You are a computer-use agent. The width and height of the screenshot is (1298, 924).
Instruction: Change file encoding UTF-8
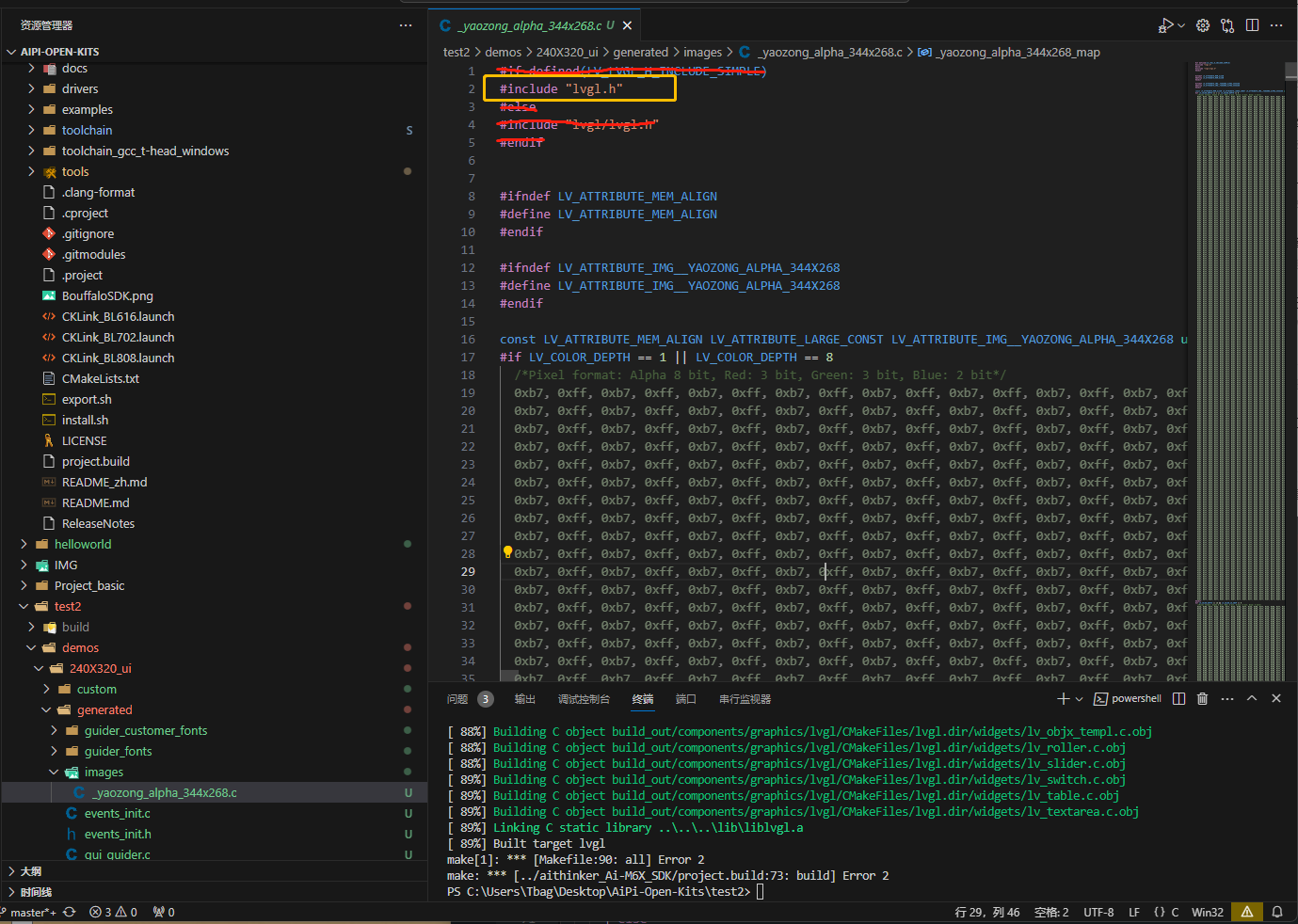click(1098, 912)
